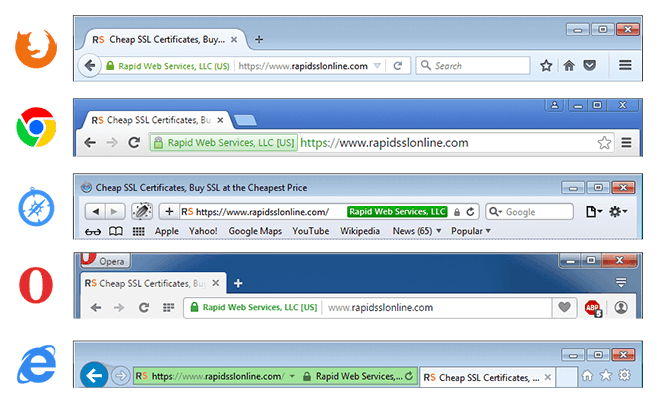Open Safari Reading List glasses icon
658x403 pixels.
pyautogui.click(x=93, y=231)
